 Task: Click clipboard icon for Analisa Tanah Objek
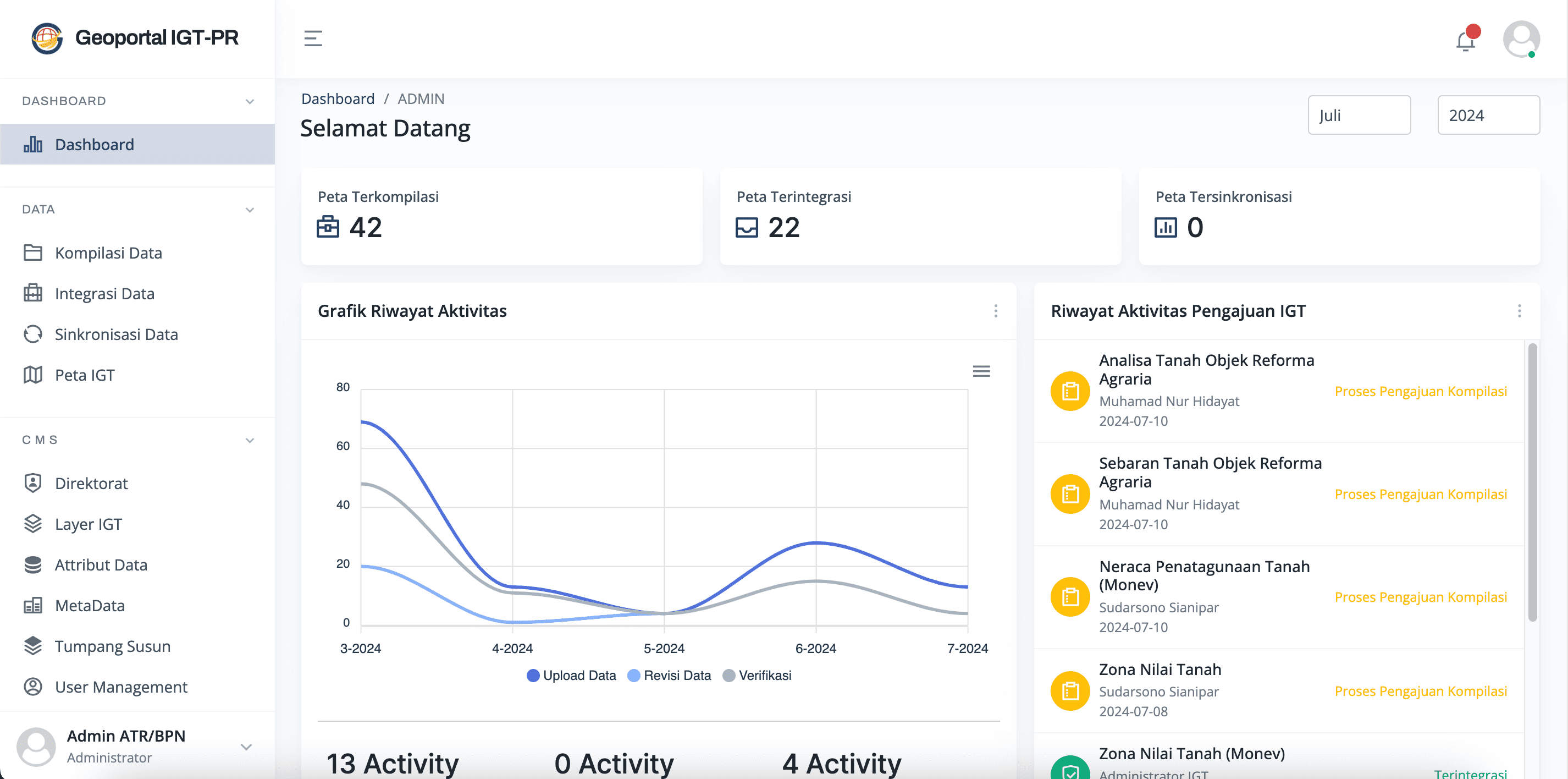coord(1070,391)
